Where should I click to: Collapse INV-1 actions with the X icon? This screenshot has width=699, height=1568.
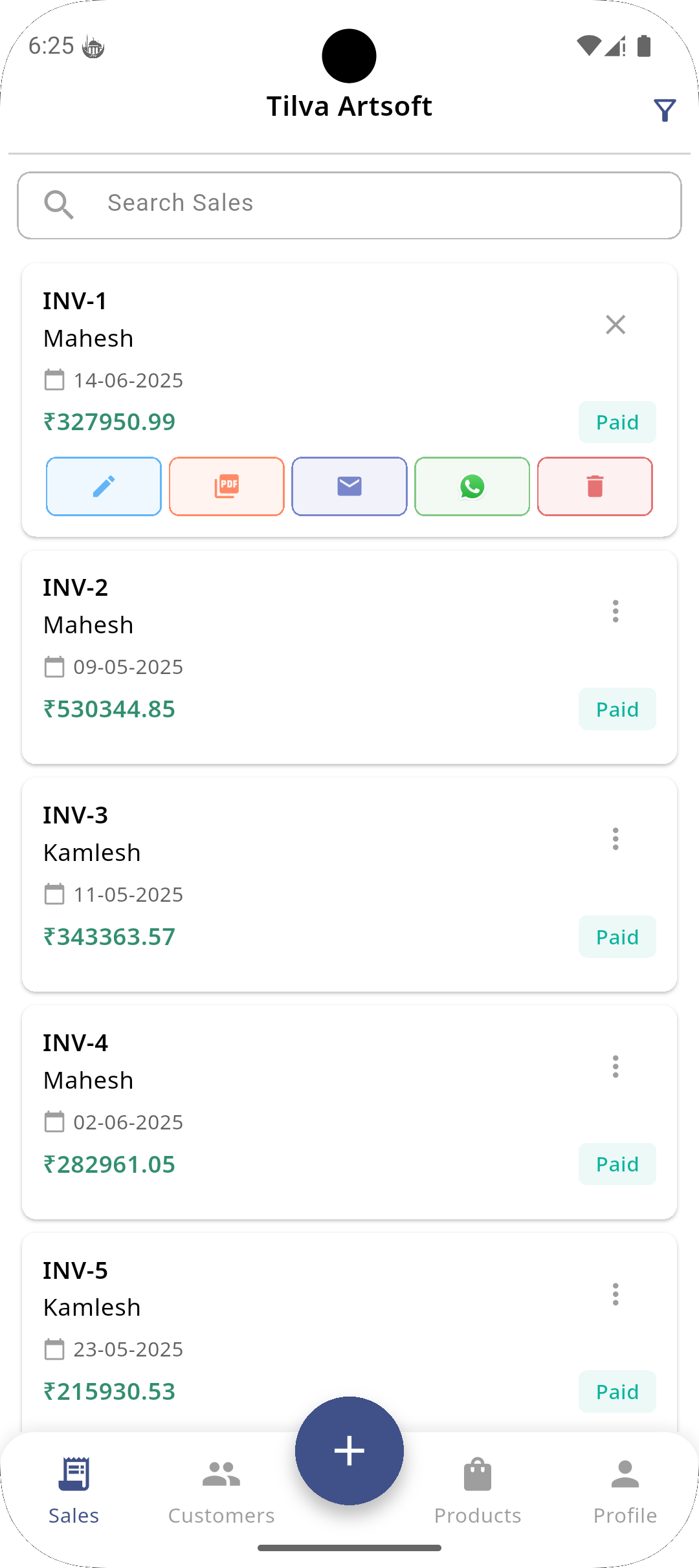[x=616, y=325]
